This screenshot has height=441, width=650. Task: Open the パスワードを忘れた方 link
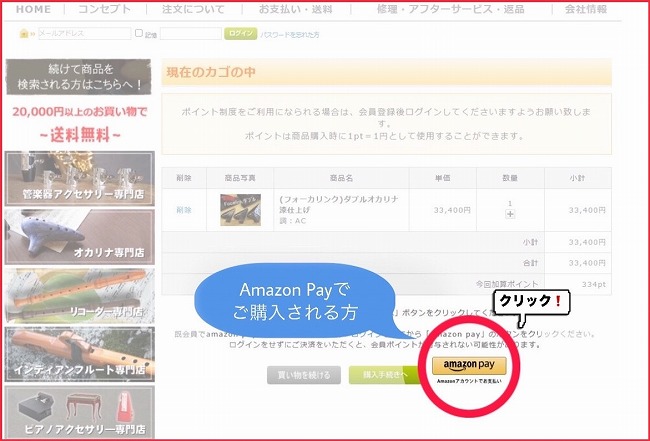point(291,34)
